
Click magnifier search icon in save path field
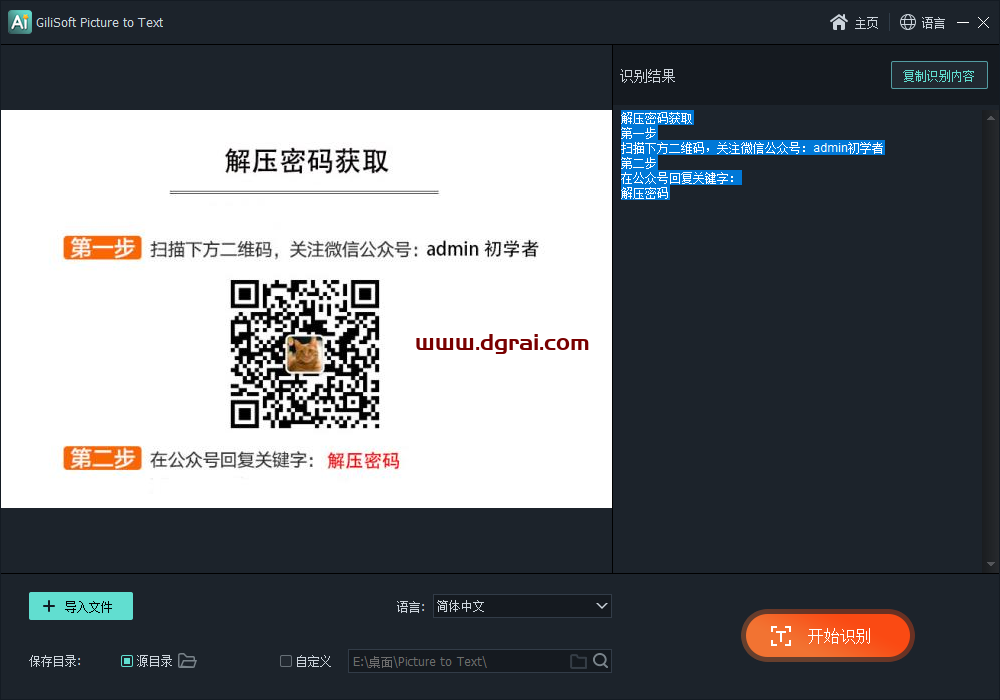600,661
